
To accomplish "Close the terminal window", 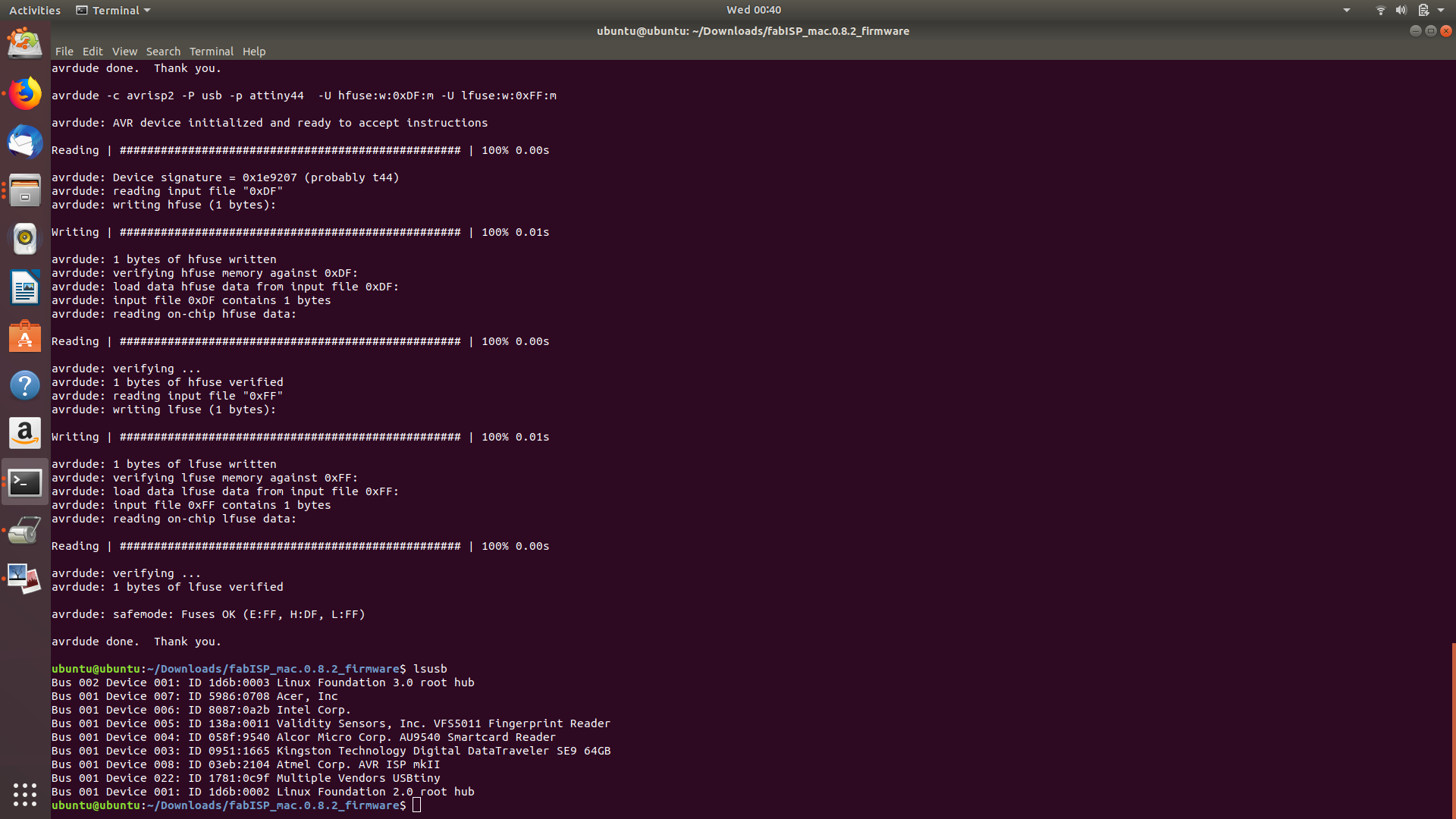I will [x=1446, y=31].
